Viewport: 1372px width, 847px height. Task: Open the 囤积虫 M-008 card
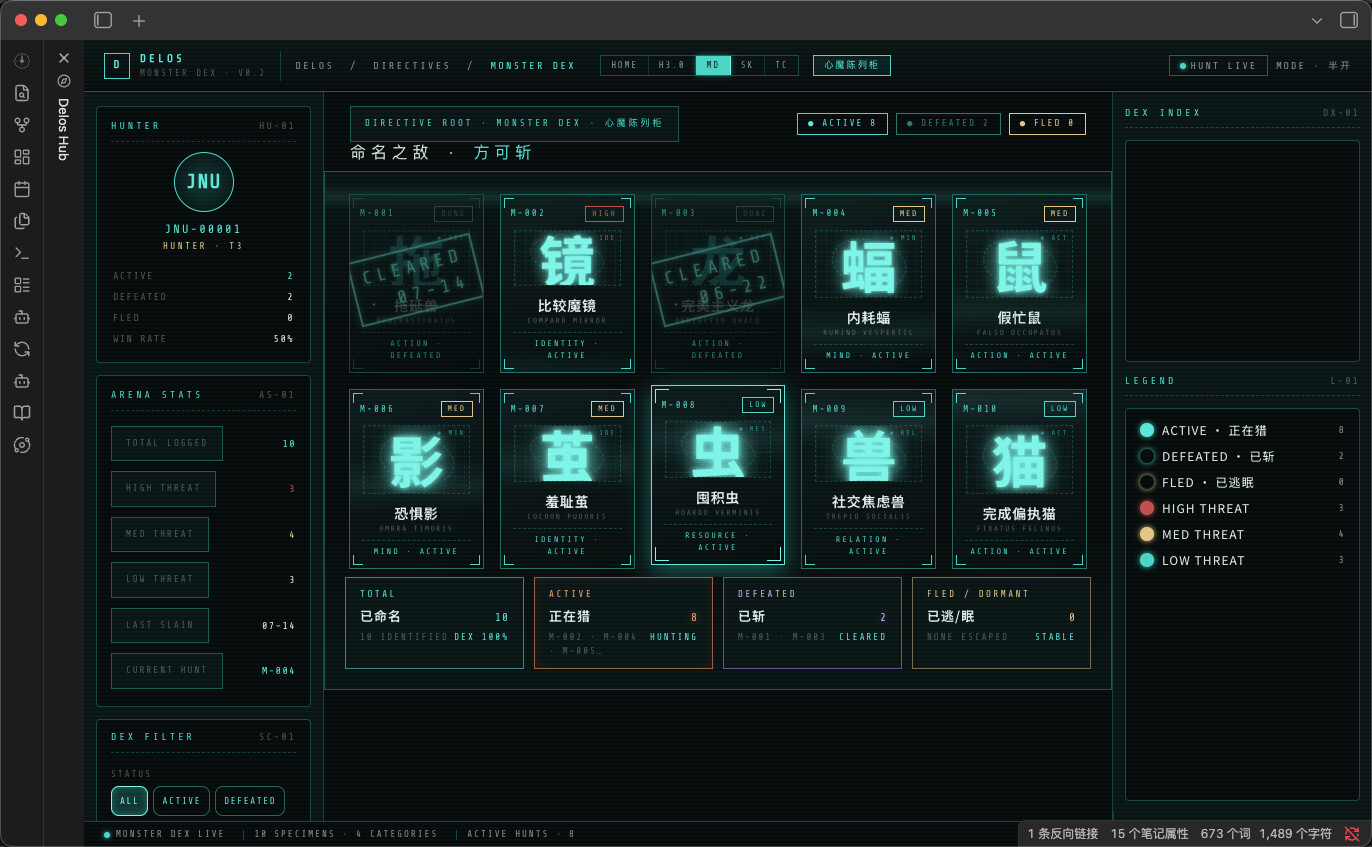click(x=718, y=475)
